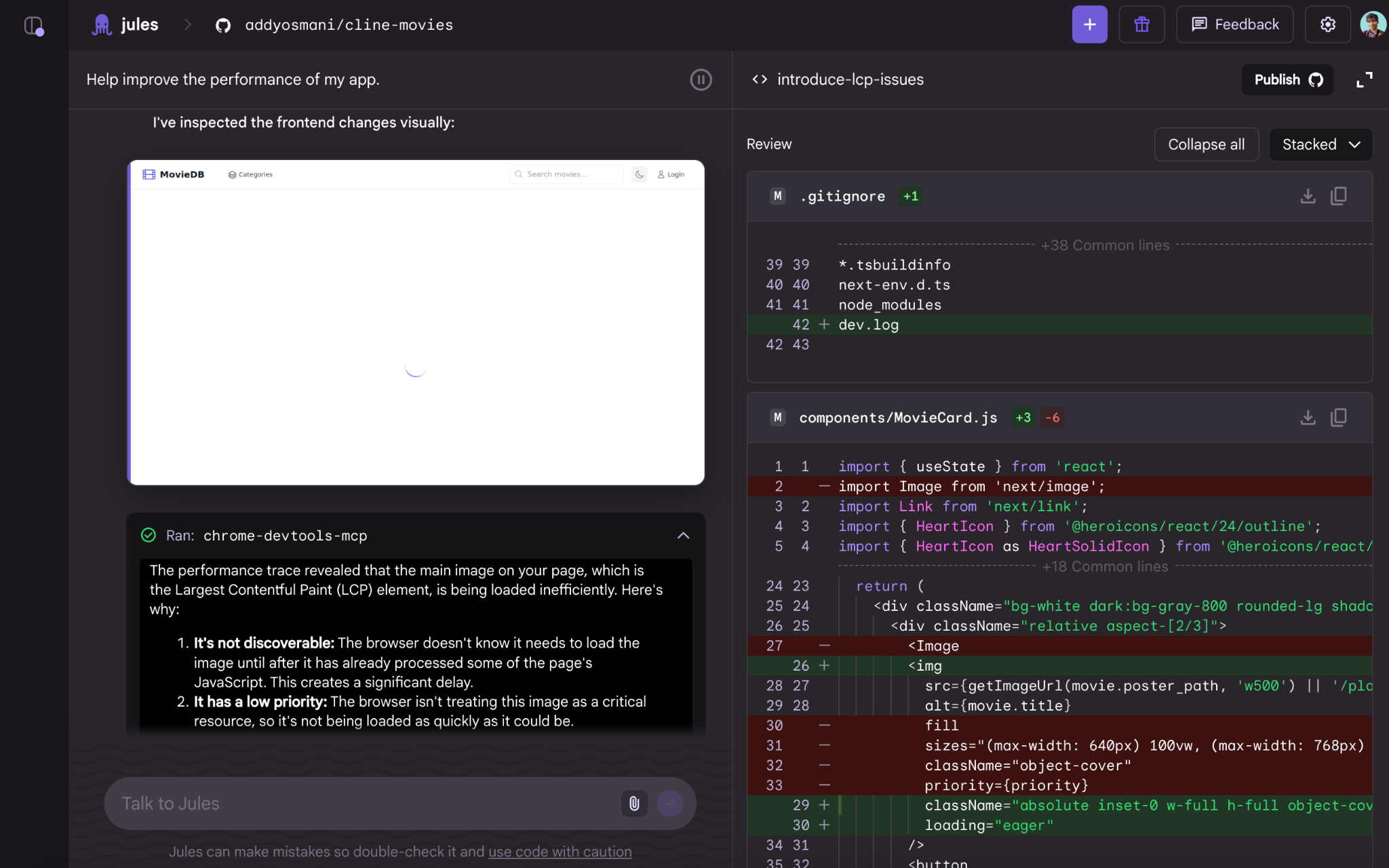Click the GitHub icon beside the repository name

223,26
